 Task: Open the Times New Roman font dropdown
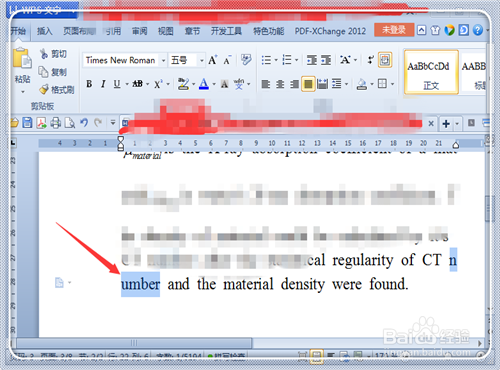pos(163,61)
